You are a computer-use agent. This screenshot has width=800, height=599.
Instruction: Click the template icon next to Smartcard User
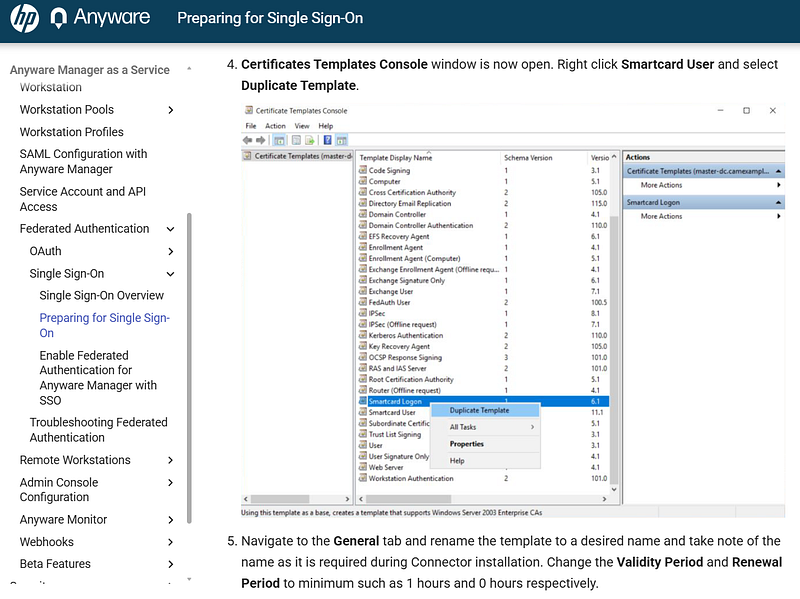(x=363, y=412)
